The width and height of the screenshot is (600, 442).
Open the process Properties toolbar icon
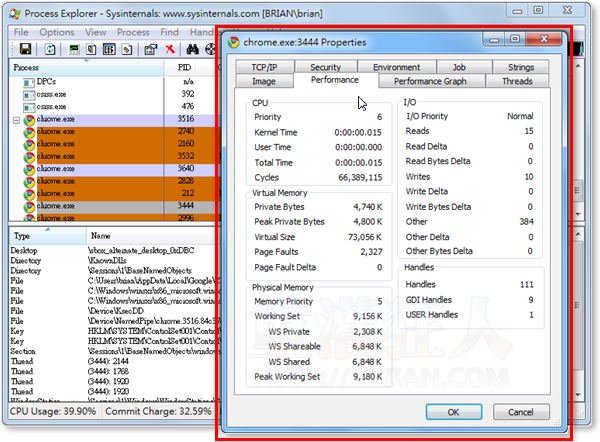coord(150,49)
